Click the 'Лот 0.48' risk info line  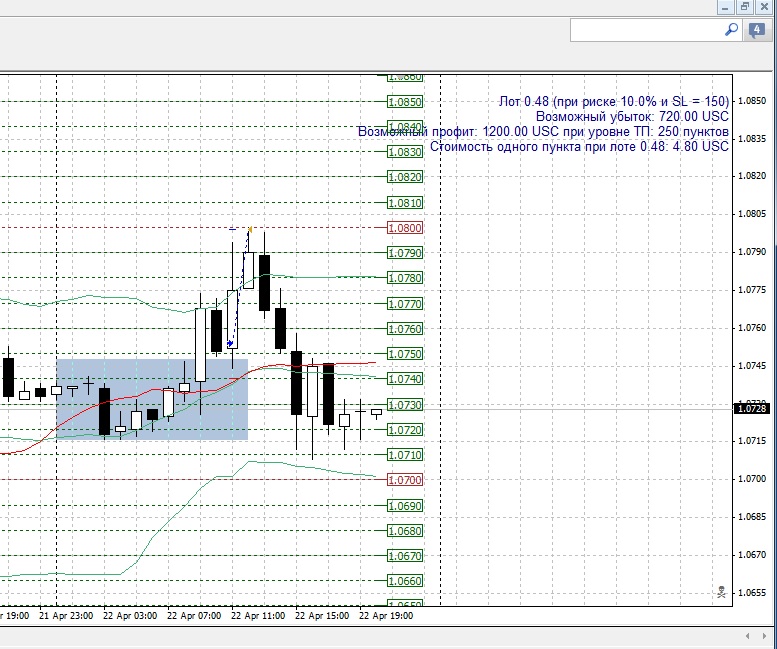coord(613,102)
